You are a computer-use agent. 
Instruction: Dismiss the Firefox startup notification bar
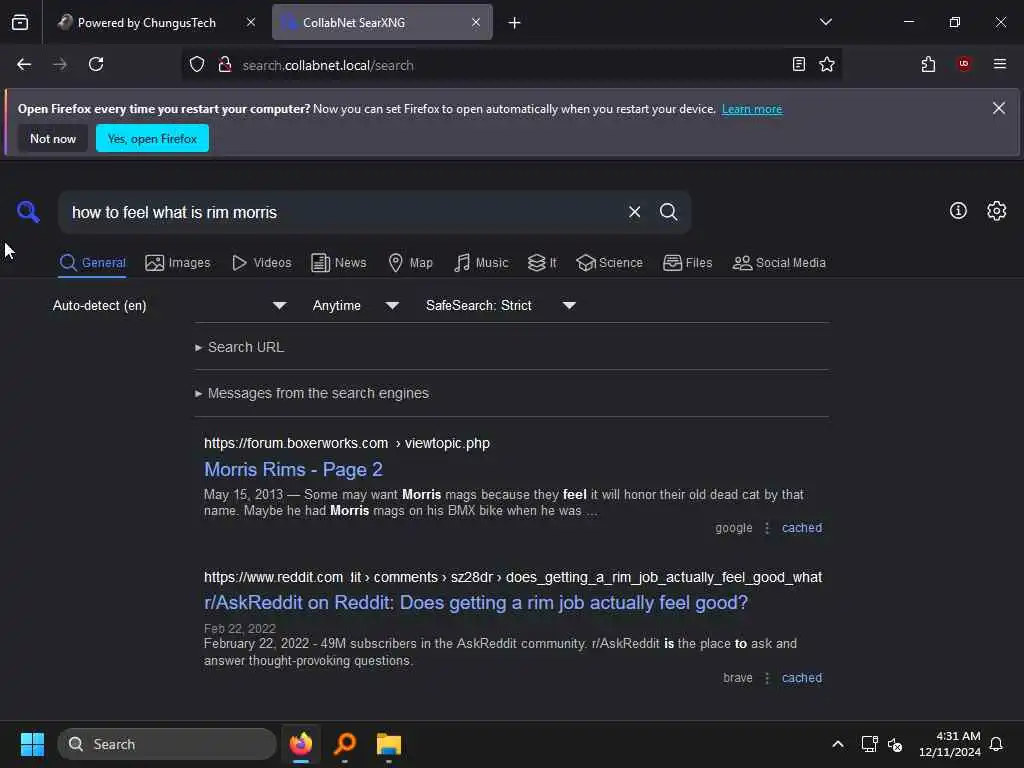tap(999, 108)
